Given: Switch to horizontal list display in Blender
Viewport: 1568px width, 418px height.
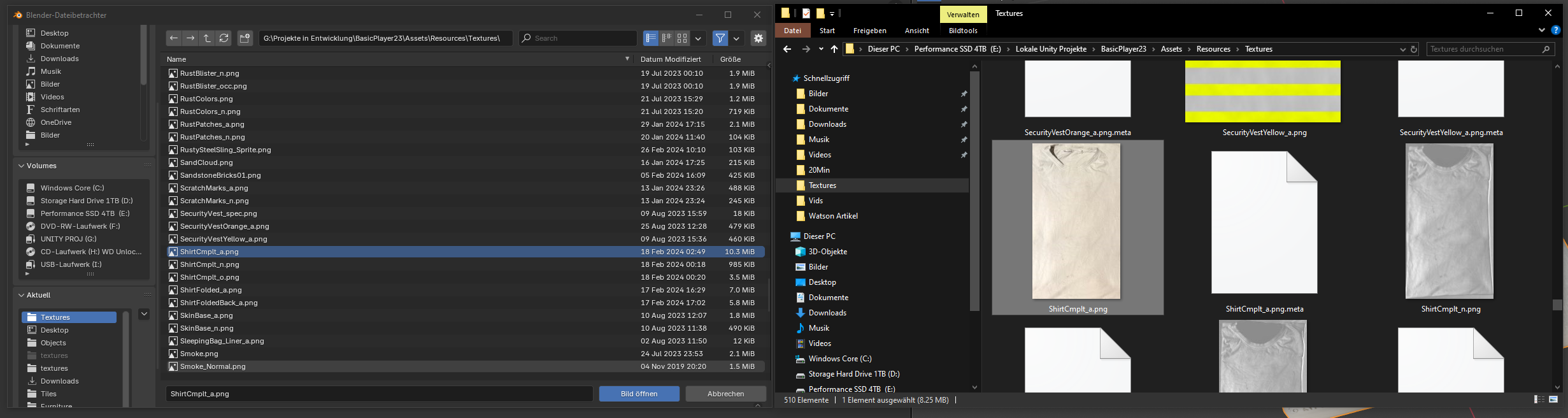Looking at the screenshot, I should coord(666,38).
